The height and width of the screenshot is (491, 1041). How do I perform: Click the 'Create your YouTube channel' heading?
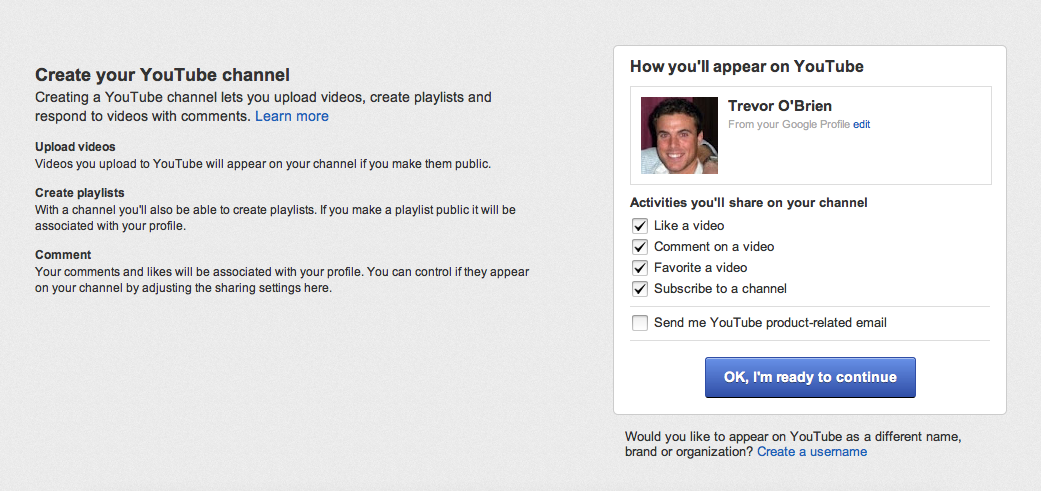point(163,74)
